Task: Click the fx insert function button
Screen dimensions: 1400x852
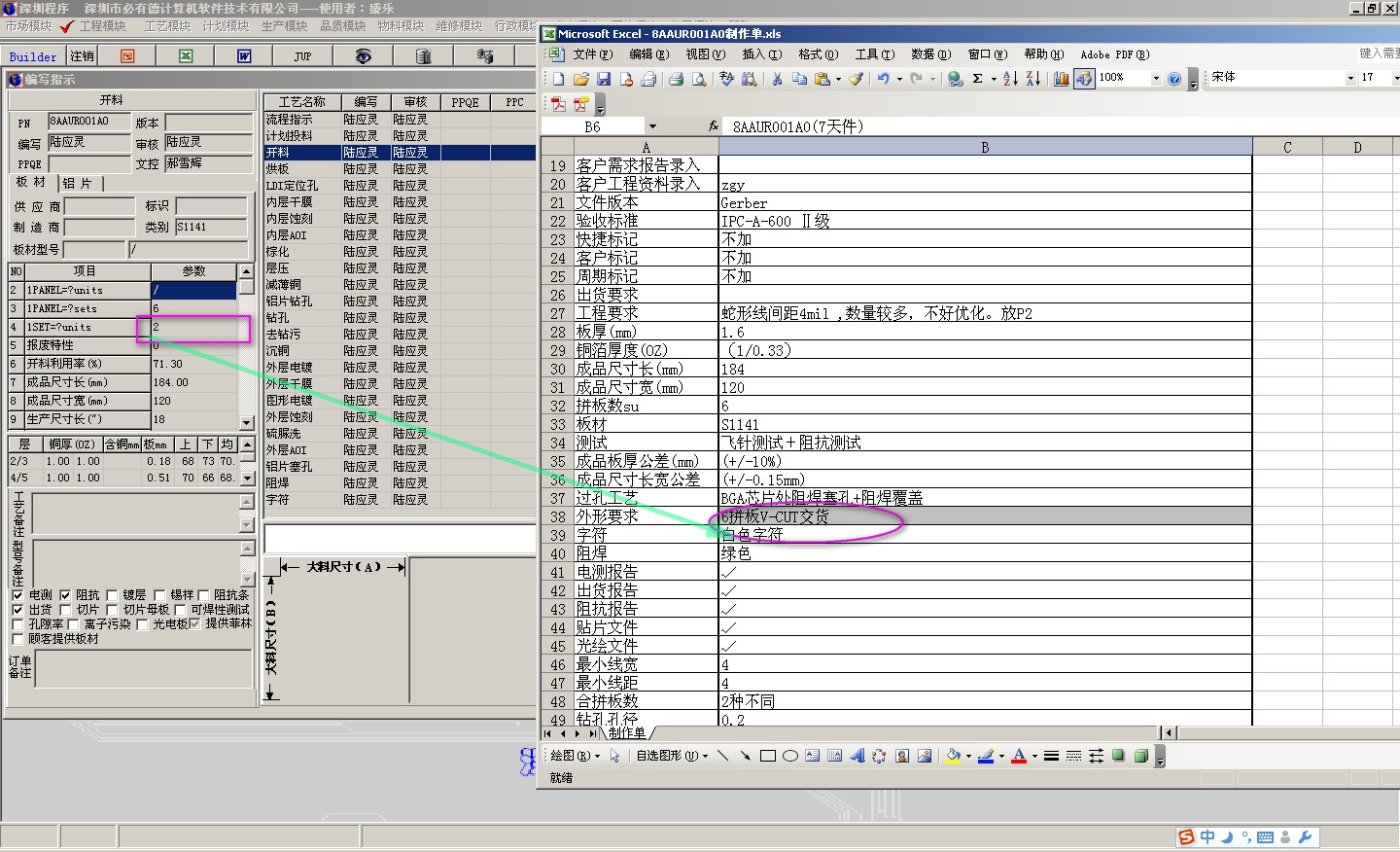Action: tap(714, 126)
